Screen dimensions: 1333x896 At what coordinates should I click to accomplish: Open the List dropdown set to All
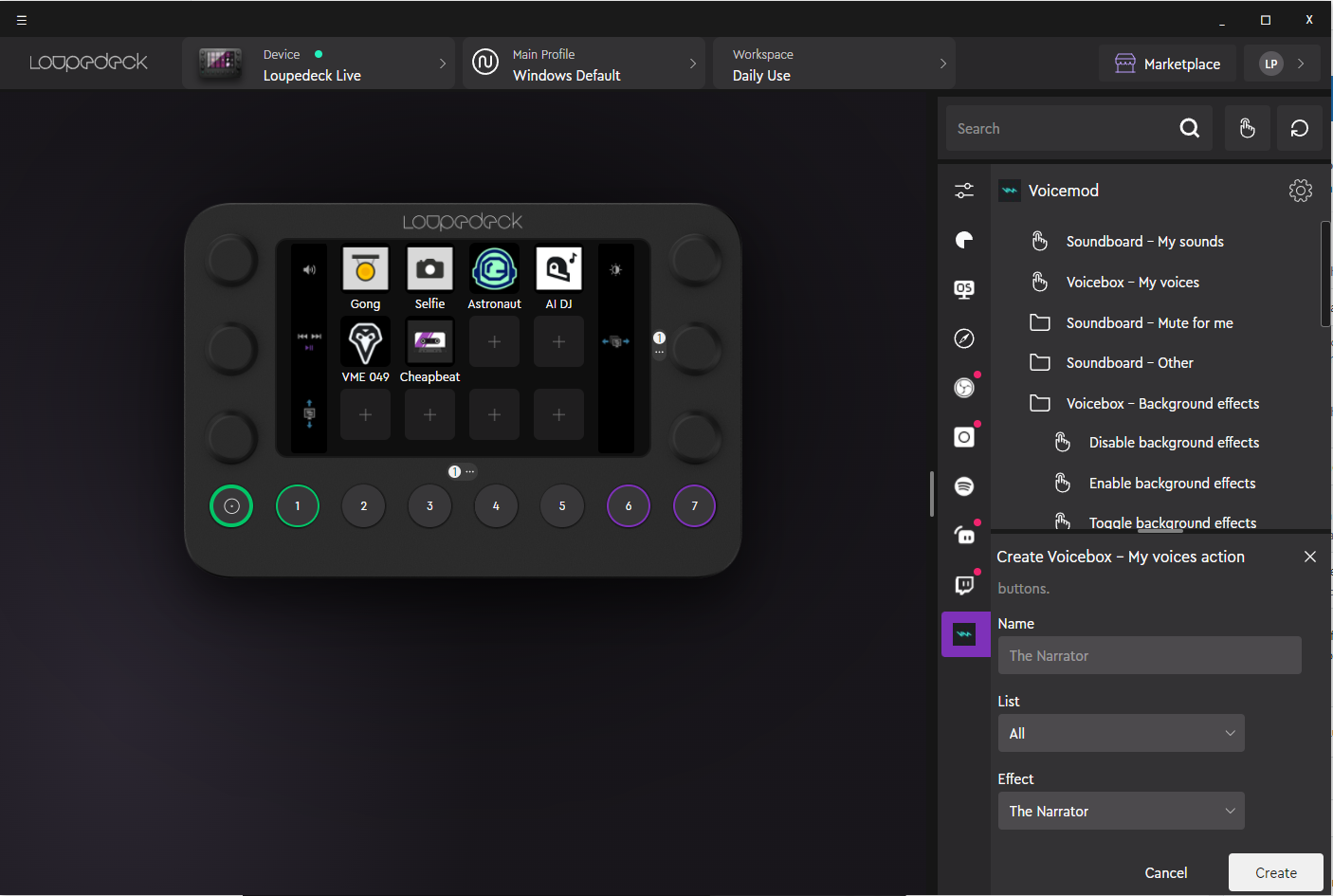(x=1121, y=733)
